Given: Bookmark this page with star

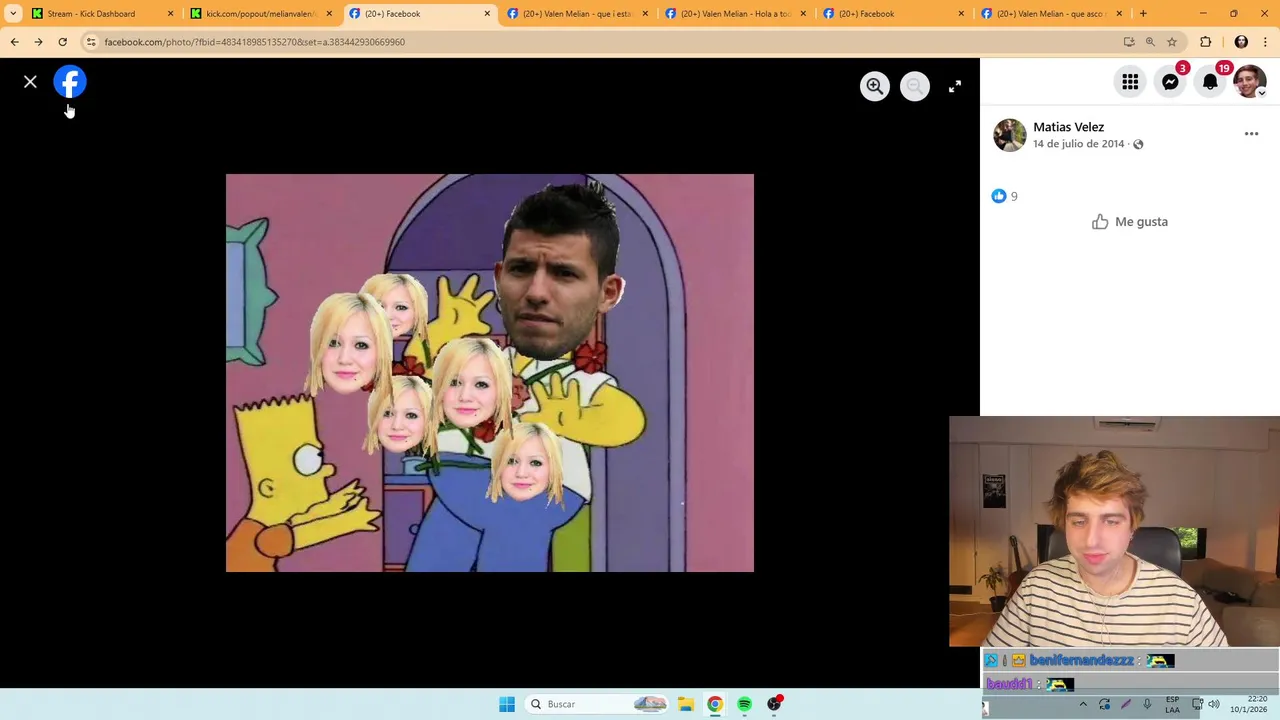Looking at the screenshot, I should point(1172,42).
